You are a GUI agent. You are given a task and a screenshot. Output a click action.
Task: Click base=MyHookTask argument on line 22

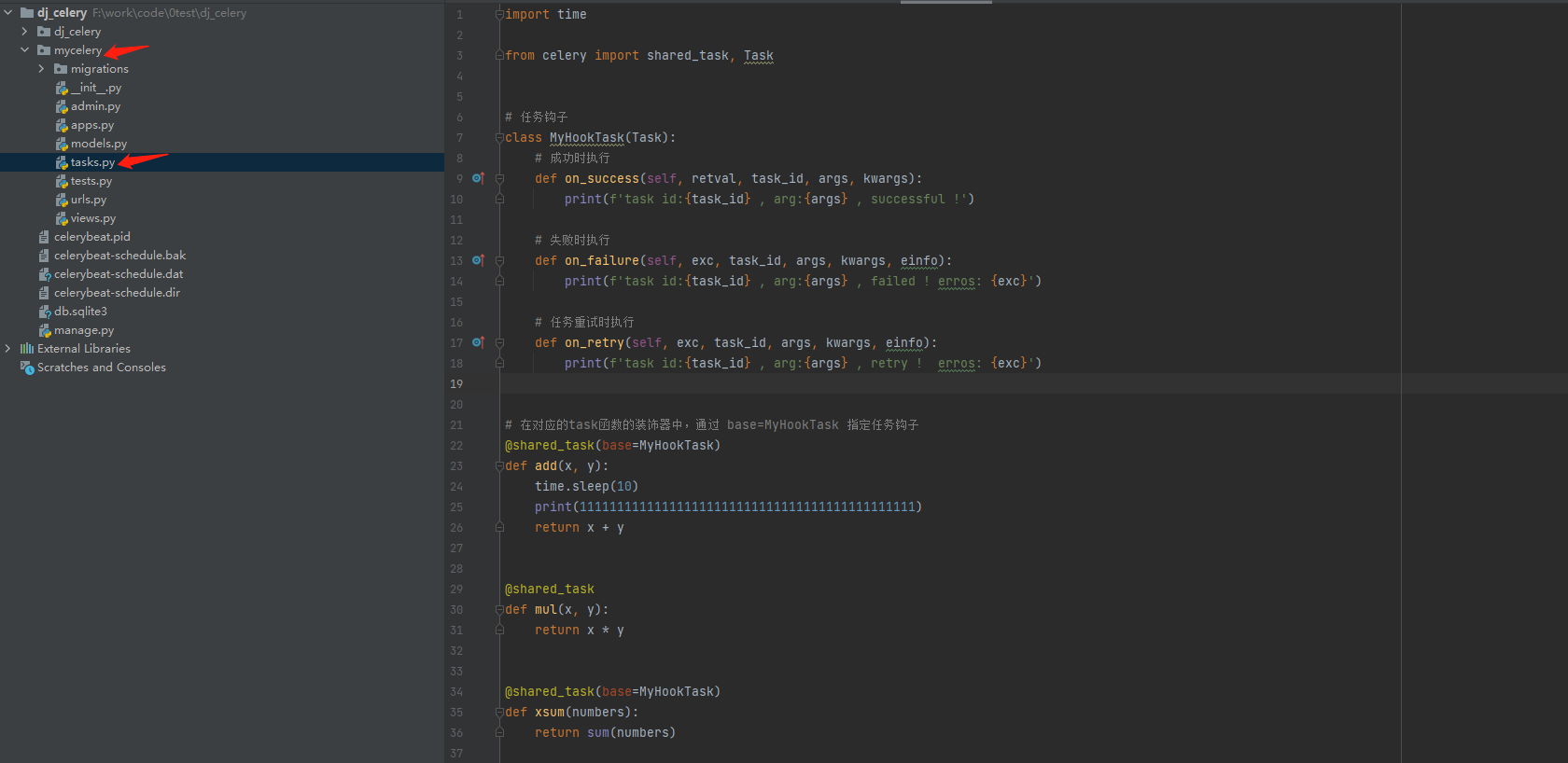[658, 445]
